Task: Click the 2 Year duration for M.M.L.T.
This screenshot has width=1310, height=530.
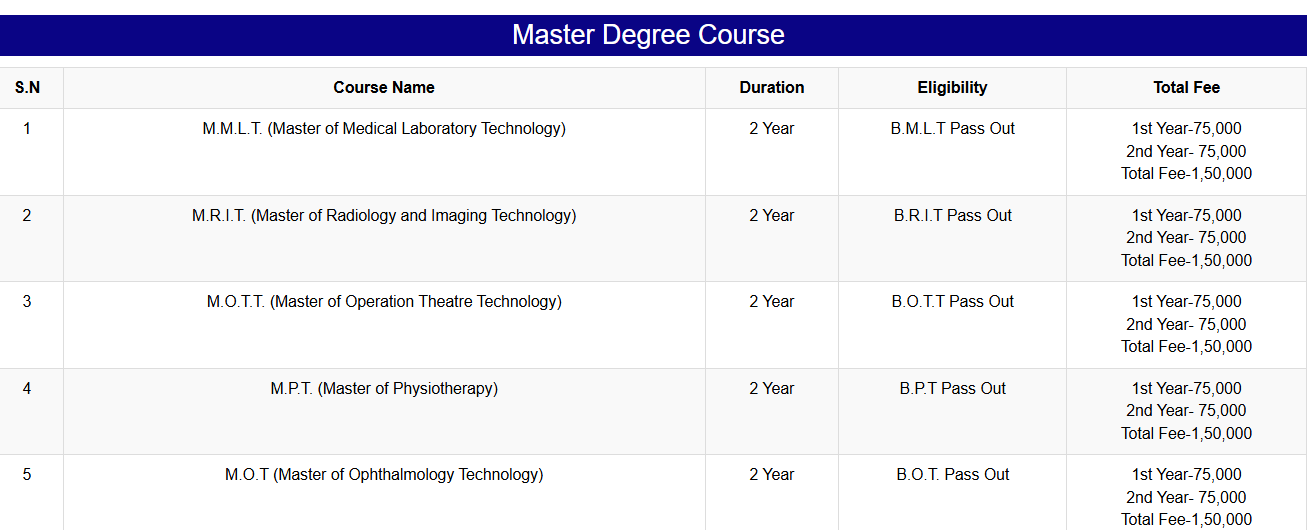Action: point(772,129)
